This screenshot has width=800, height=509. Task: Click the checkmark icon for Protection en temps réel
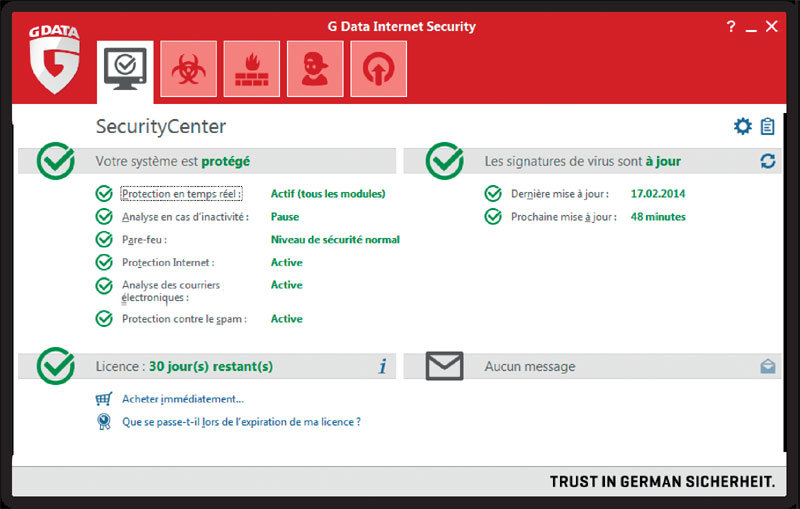(104, 194)
